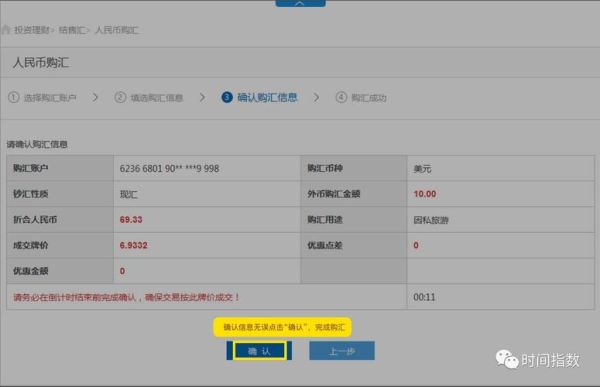Screen dimensions: 600x387
Task: Click the 00:11 countdown timer
Action: coord(424,297)
